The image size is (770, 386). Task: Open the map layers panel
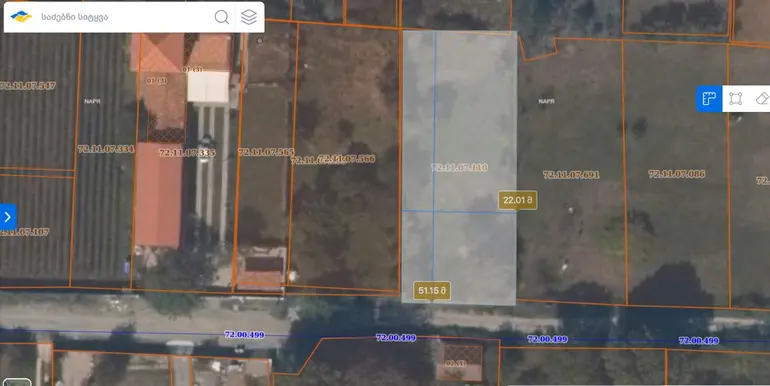pyautogui.click(x=249, y=17)
